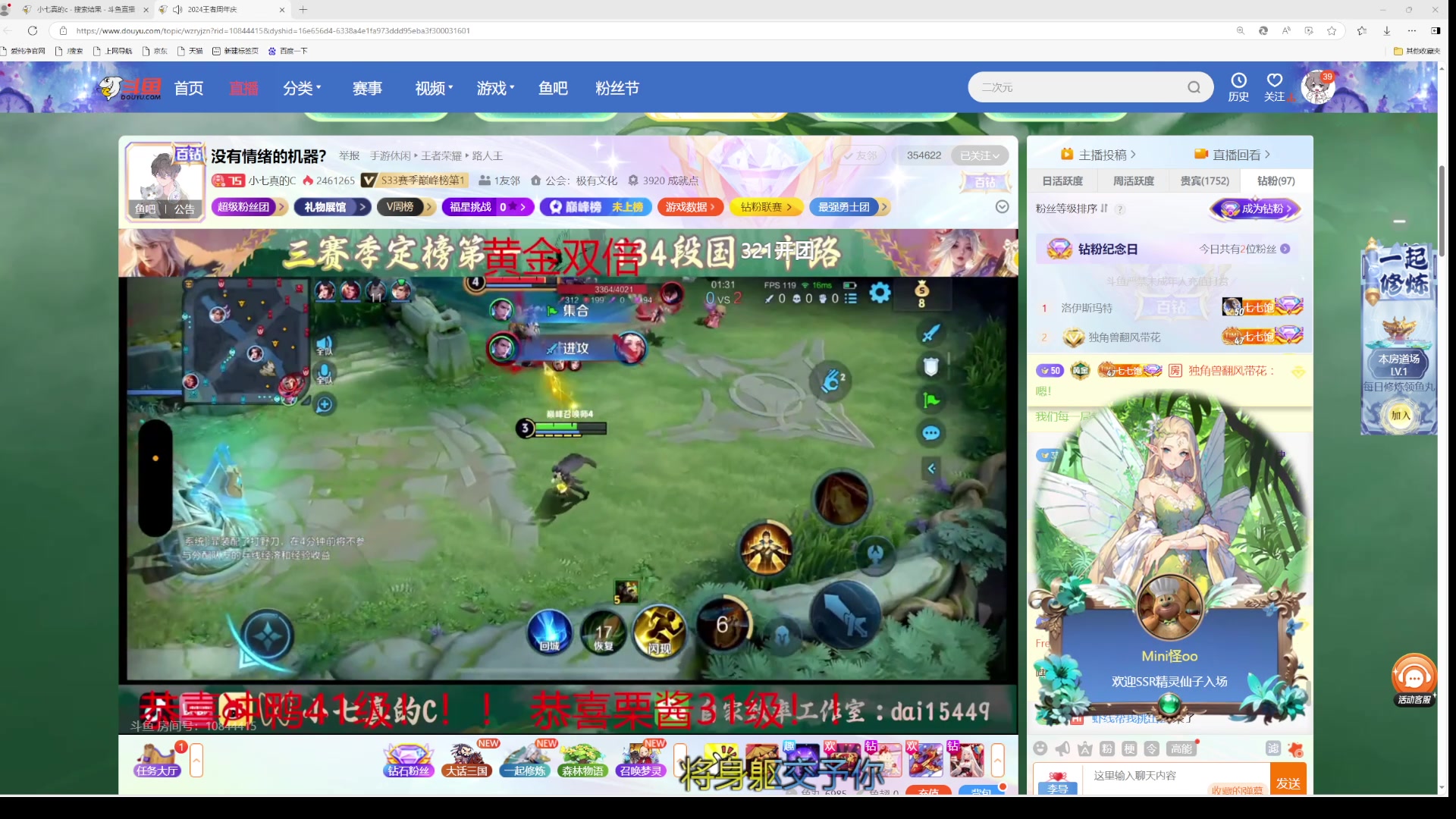The height and width of the screenshot is (819, 1456).
Task: Switch to the 日活跃度 tab
Action: tap(1062, 181)
